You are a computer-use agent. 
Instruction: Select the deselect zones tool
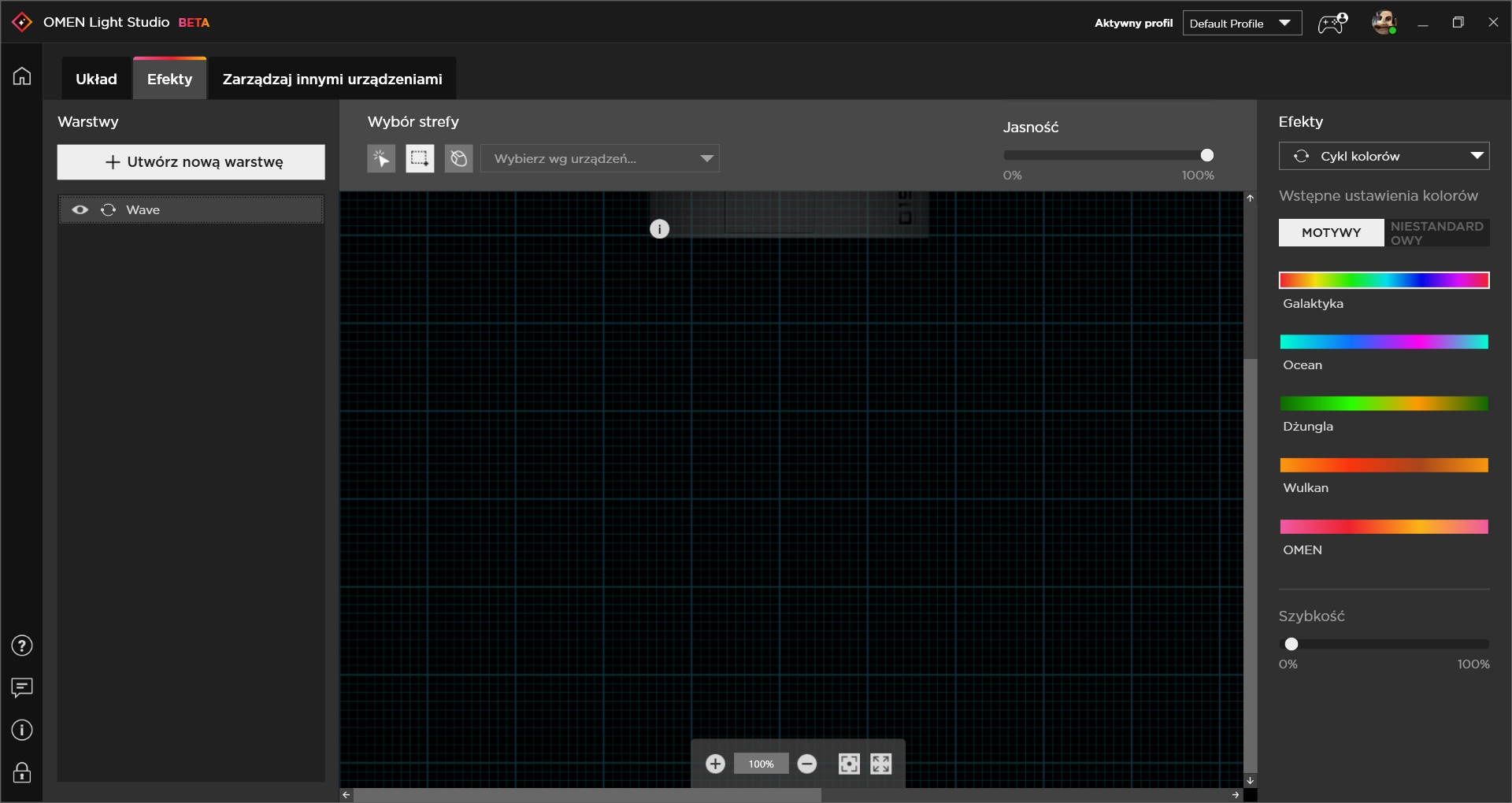[458, 158]
